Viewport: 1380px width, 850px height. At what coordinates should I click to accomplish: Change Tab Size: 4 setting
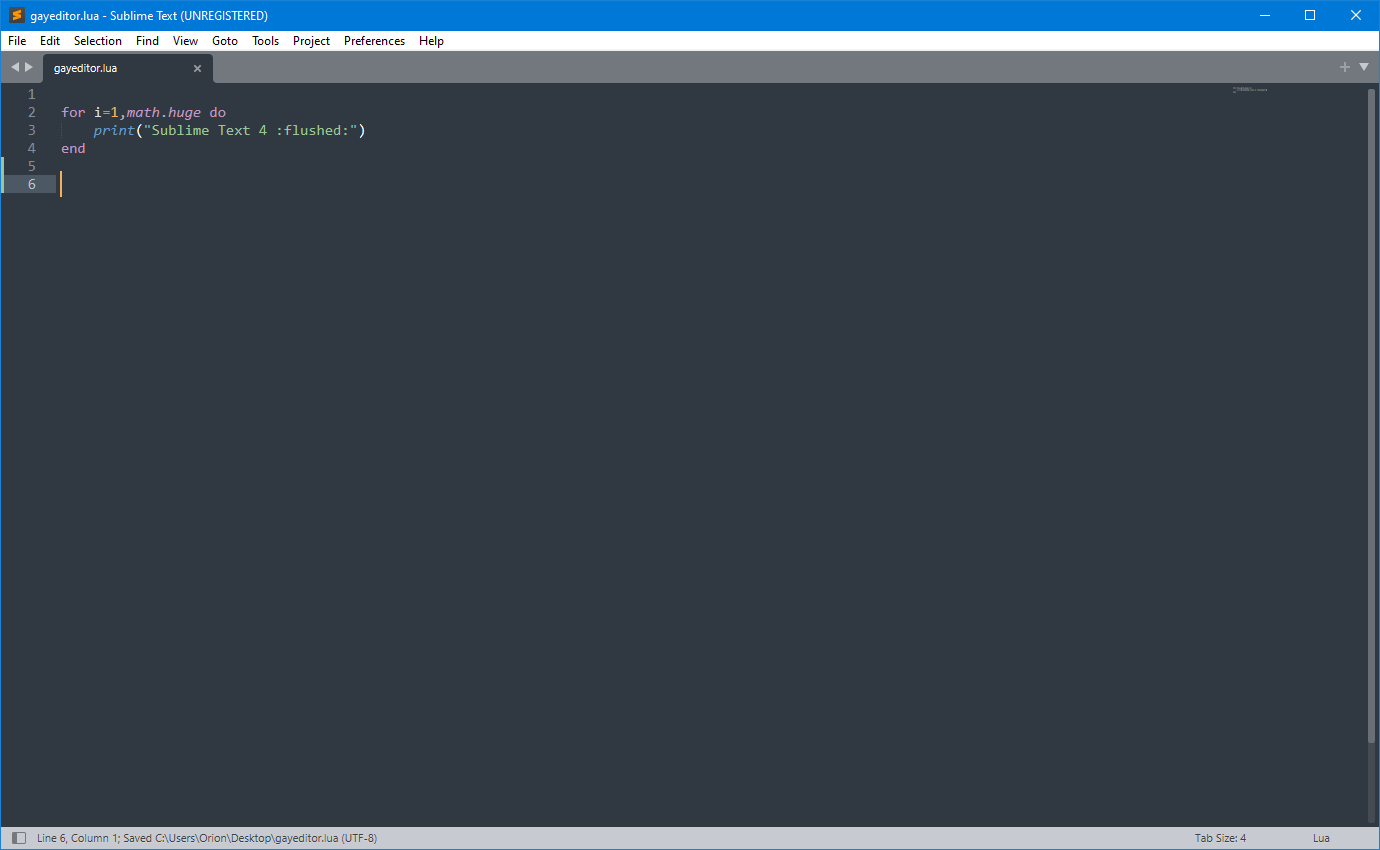coord(1220,838)
